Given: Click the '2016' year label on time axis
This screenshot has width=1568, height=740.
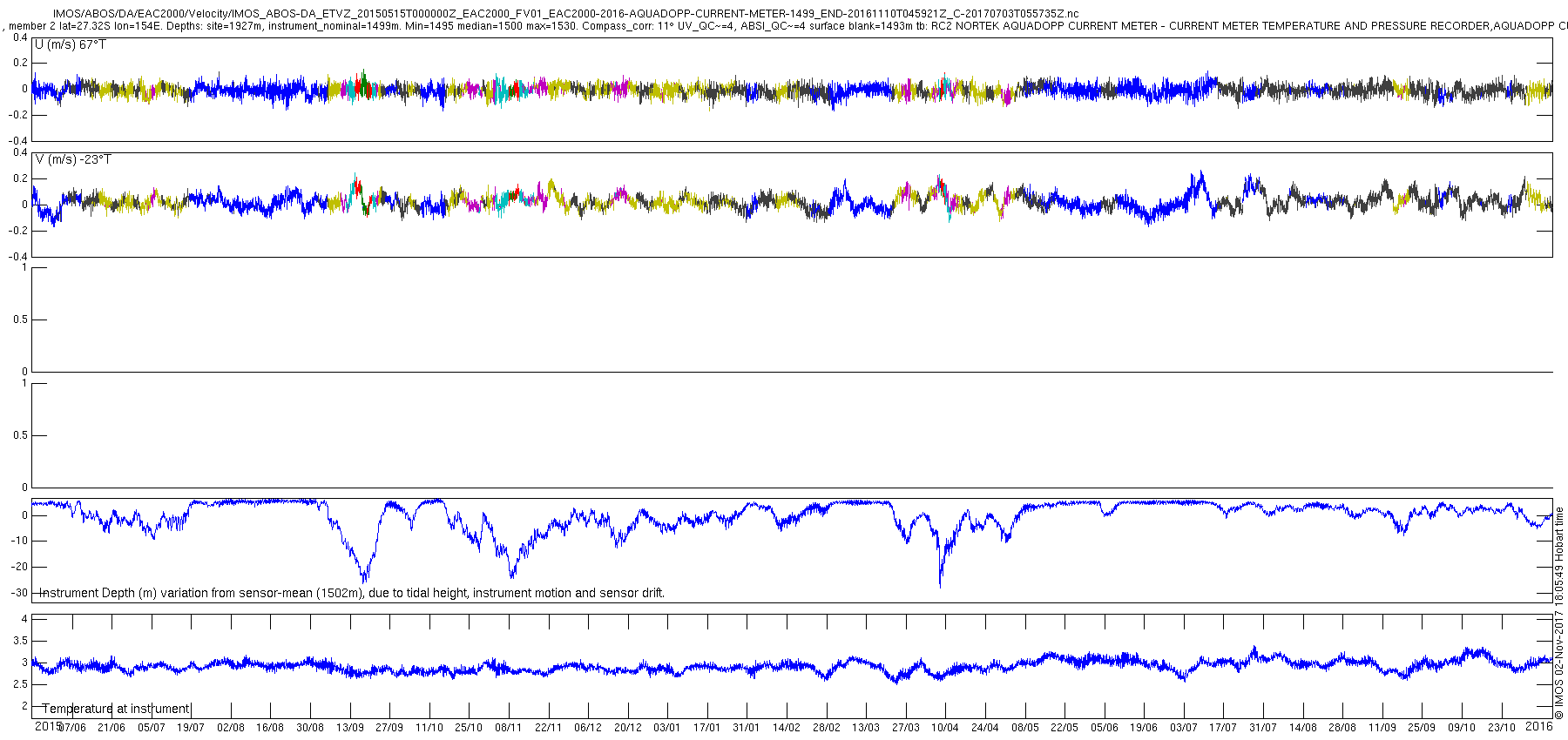Looking at the screenshot, I should (x=1539, y=726).
